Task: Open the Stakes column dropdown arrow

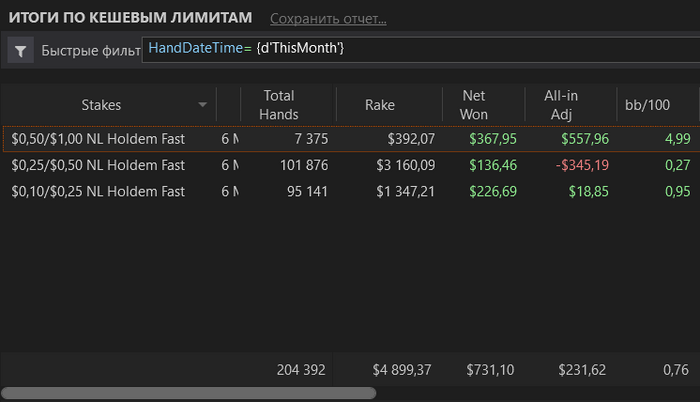Action: (203, 104)
